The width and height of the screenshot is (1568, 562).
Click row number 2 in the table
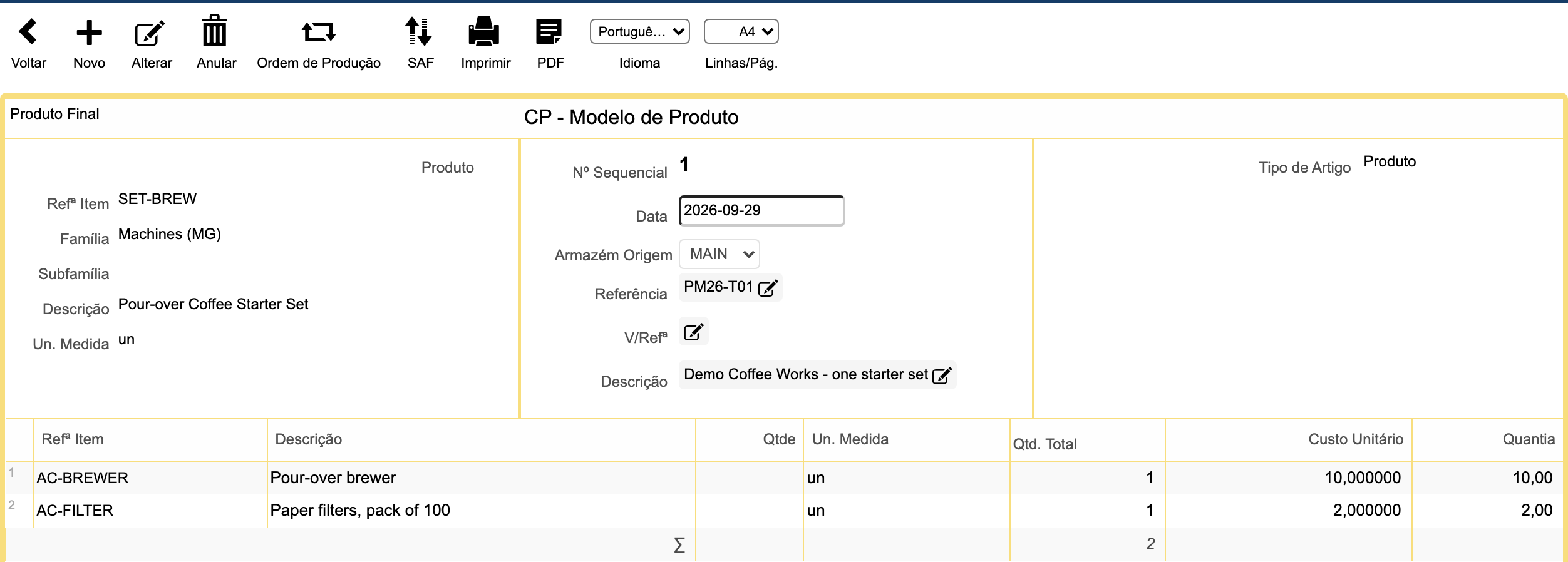coord(11,505)
